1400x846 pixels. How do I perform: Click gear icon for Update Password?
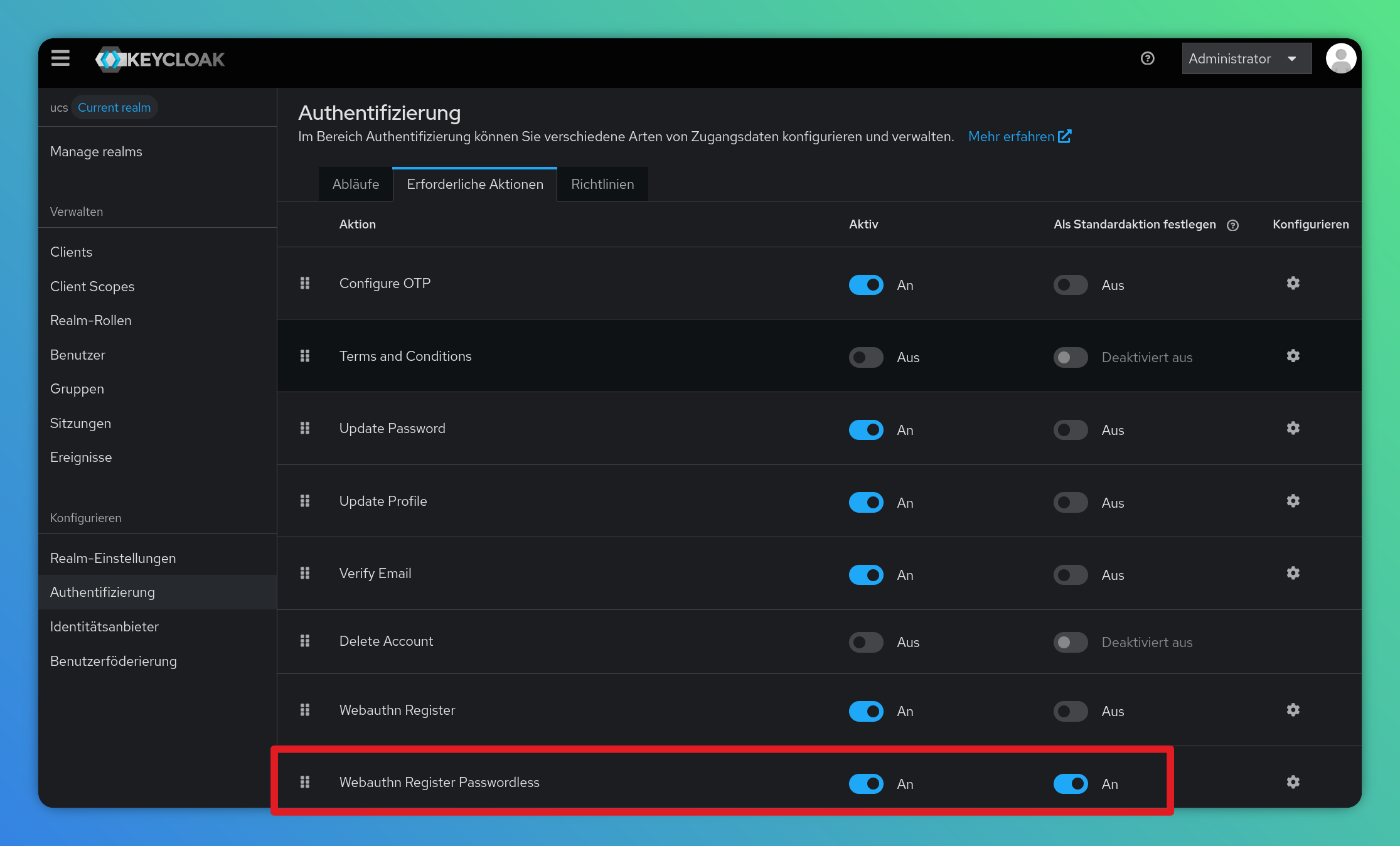(1293, 428)
